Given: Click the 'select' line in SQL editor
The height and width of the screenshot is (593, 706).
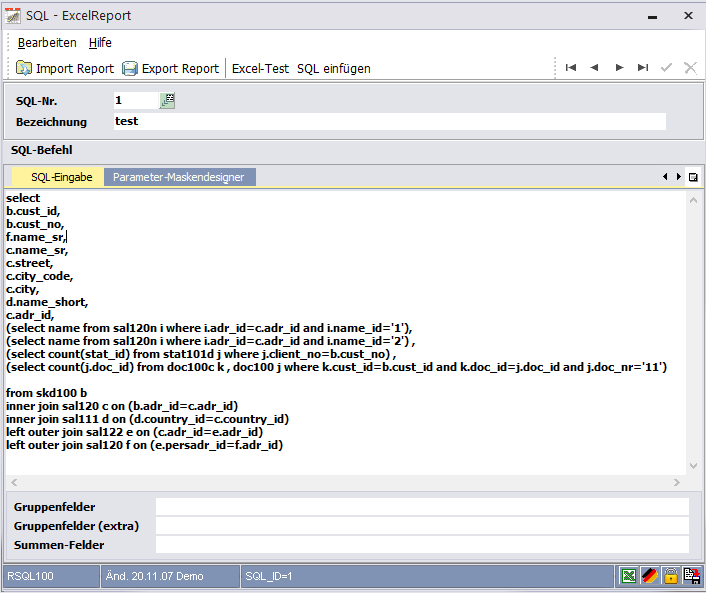Looking at the screenshot, I should pyautogui.click(x=23, y=198).
